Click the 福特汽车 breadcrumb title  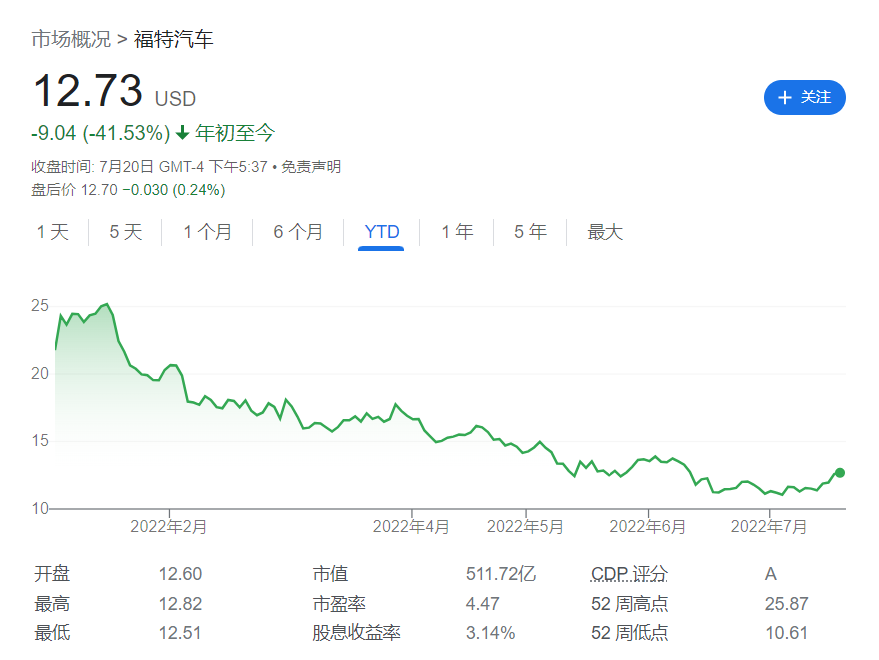coord(174,39)
